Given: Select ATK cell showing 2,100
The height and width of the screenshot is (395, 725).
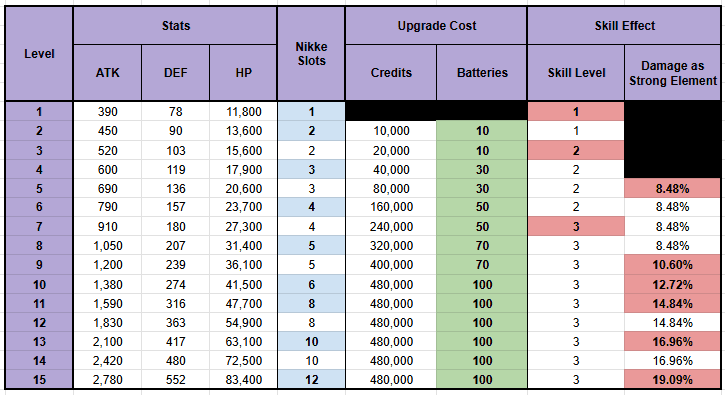Looking at the screenshot, I should point(107,341).
